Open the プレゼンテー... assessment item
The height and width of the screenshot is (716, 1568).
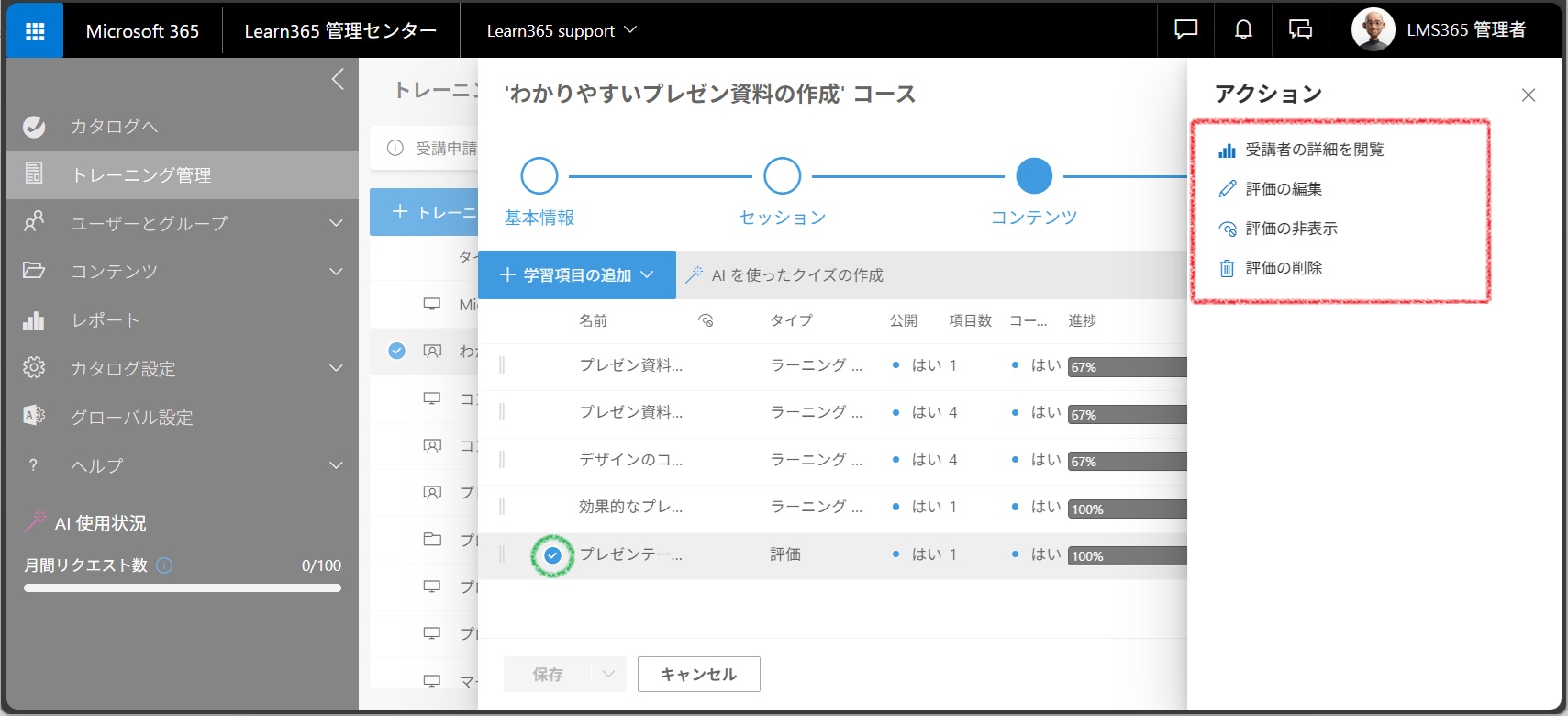pyautogui.click(x=630, y=554)
